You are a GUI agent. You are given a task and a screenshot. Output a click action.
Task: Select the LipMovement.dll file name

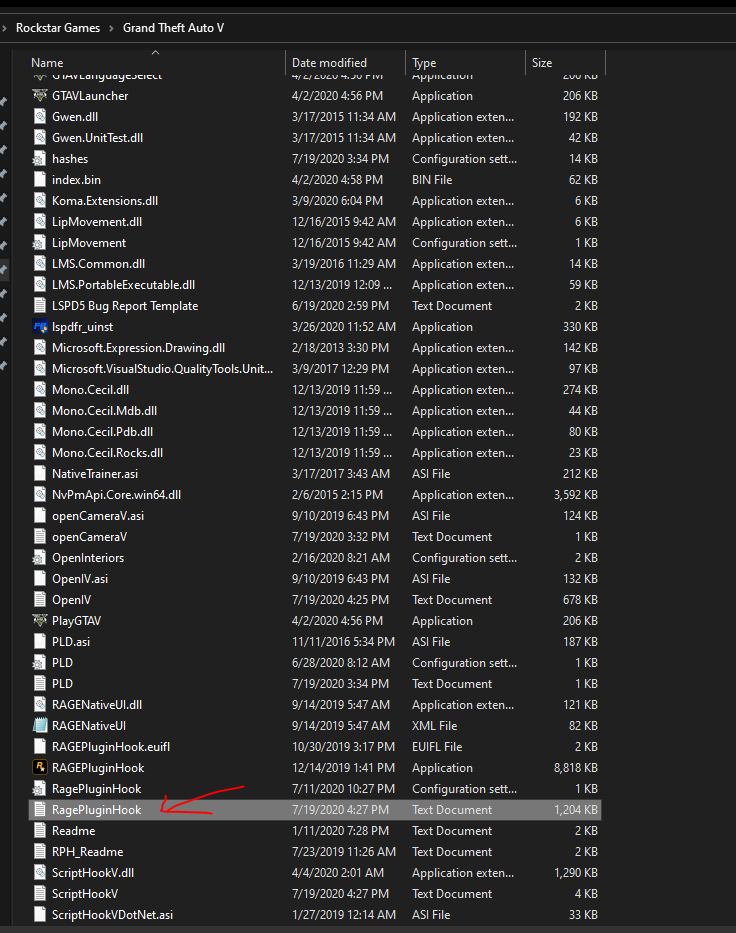coord(97,221)
